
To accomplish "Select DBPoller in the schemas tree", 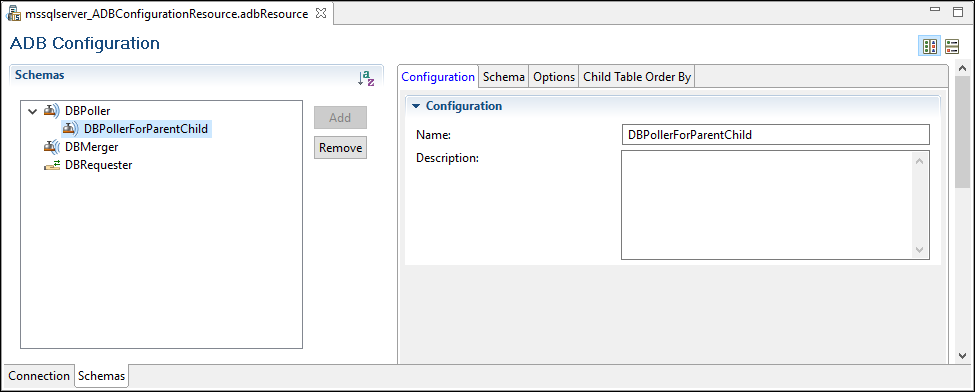I will click(x=88, y=111).
